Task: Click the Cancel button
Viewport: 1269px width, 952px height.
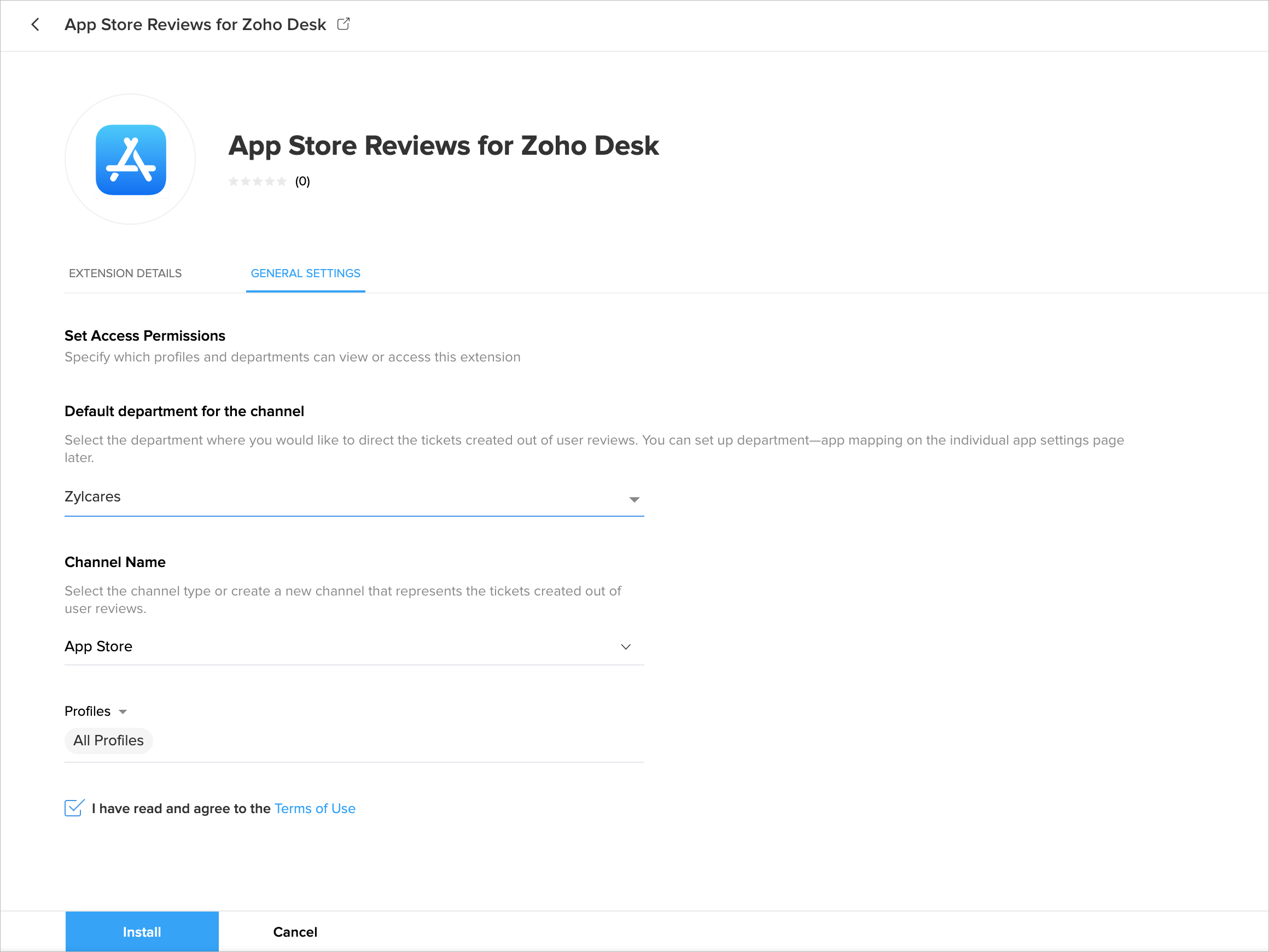Action: (x=295, y=932)
